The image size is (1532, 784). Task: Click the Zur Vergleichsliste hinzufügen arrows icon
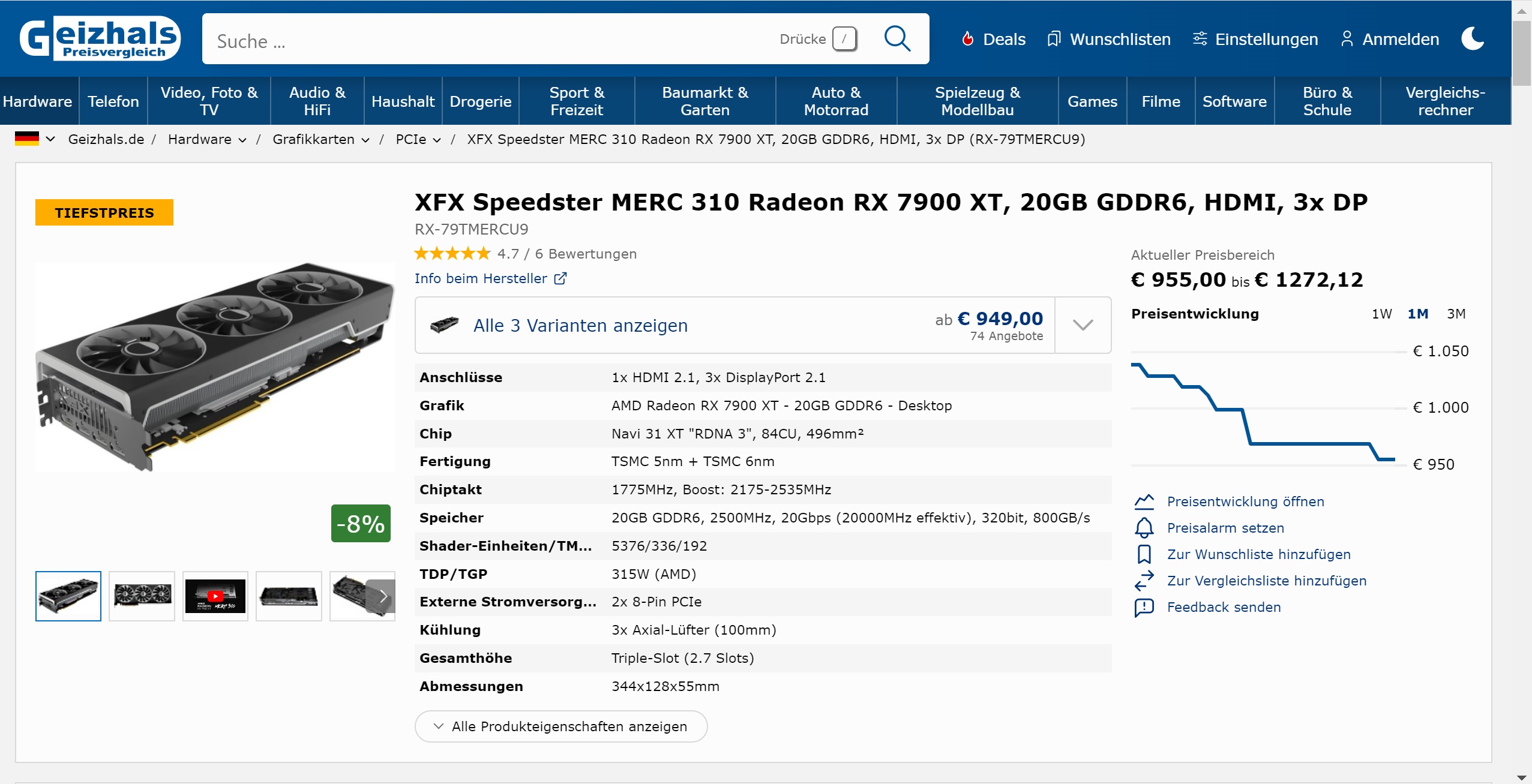1144,581
